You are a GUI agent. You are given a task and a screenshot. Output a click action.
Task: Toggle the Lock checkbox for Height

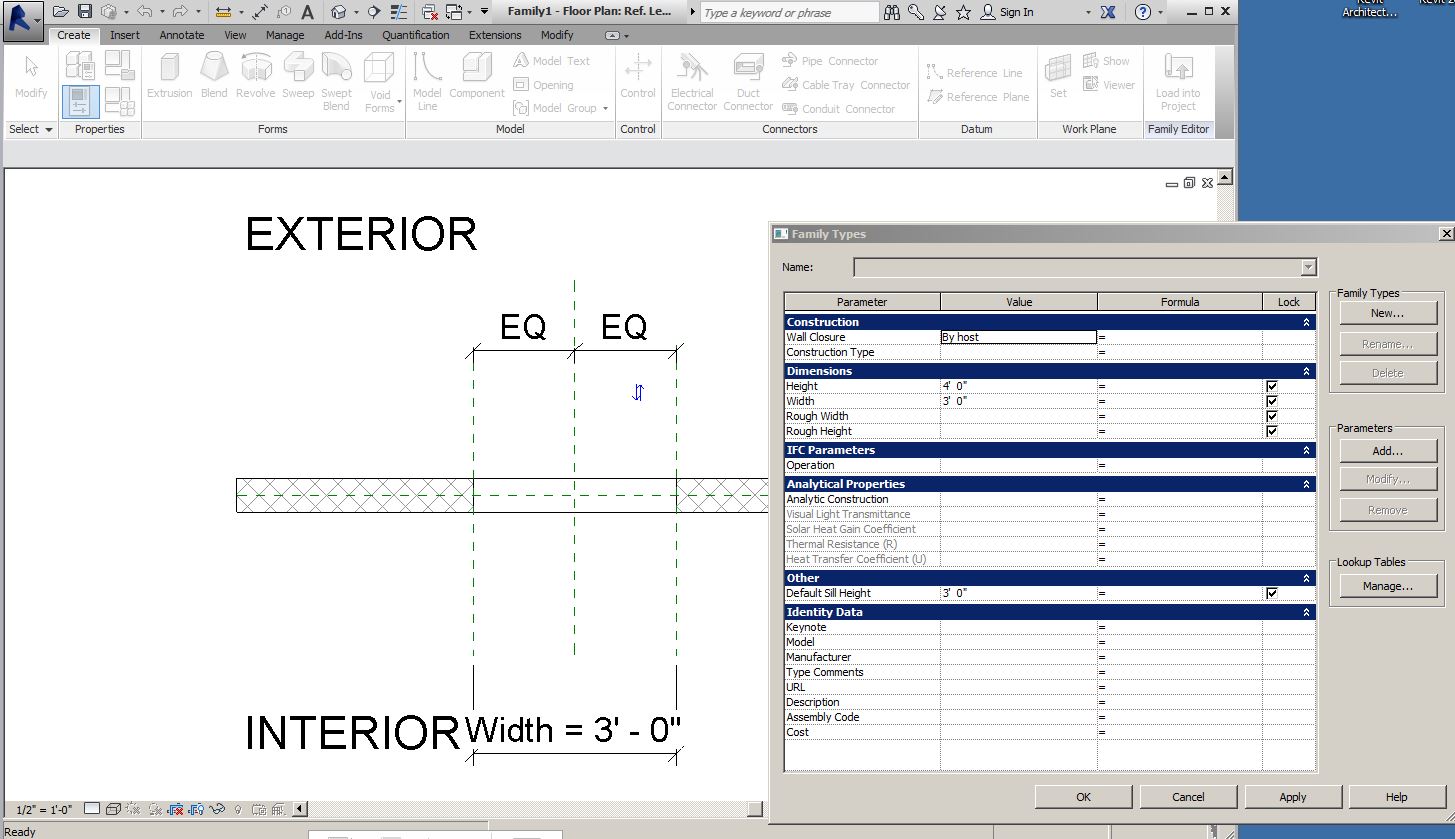1272,386
